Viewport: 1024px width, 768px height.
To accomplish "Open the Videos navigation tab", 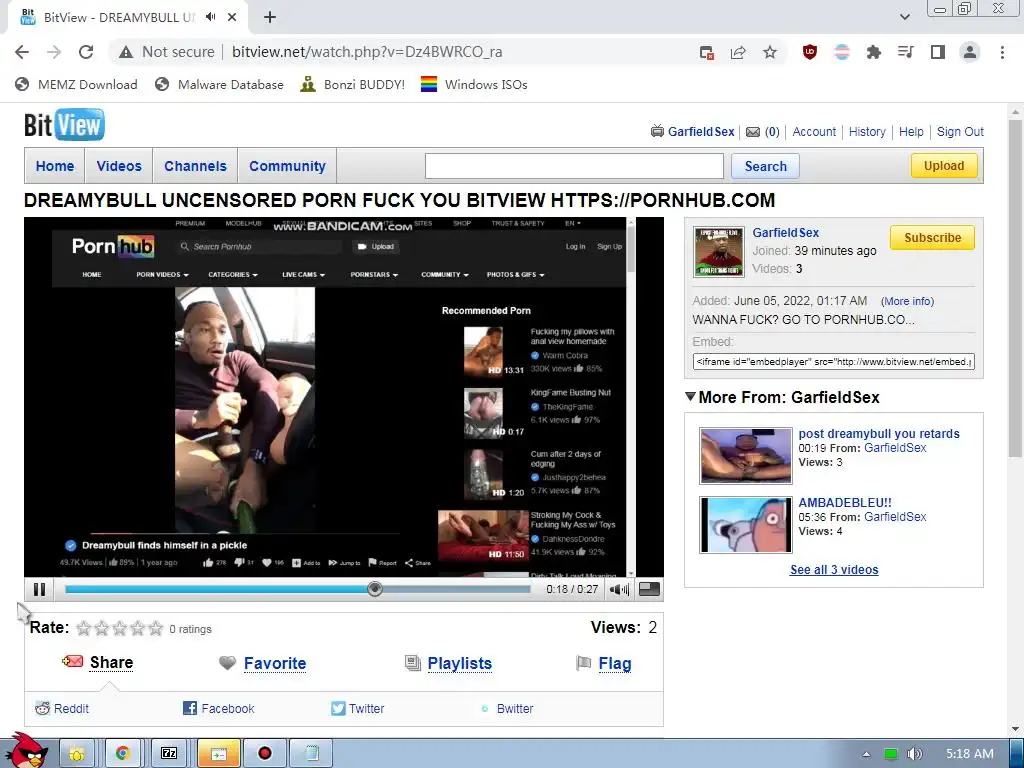I will pos(119,166).
